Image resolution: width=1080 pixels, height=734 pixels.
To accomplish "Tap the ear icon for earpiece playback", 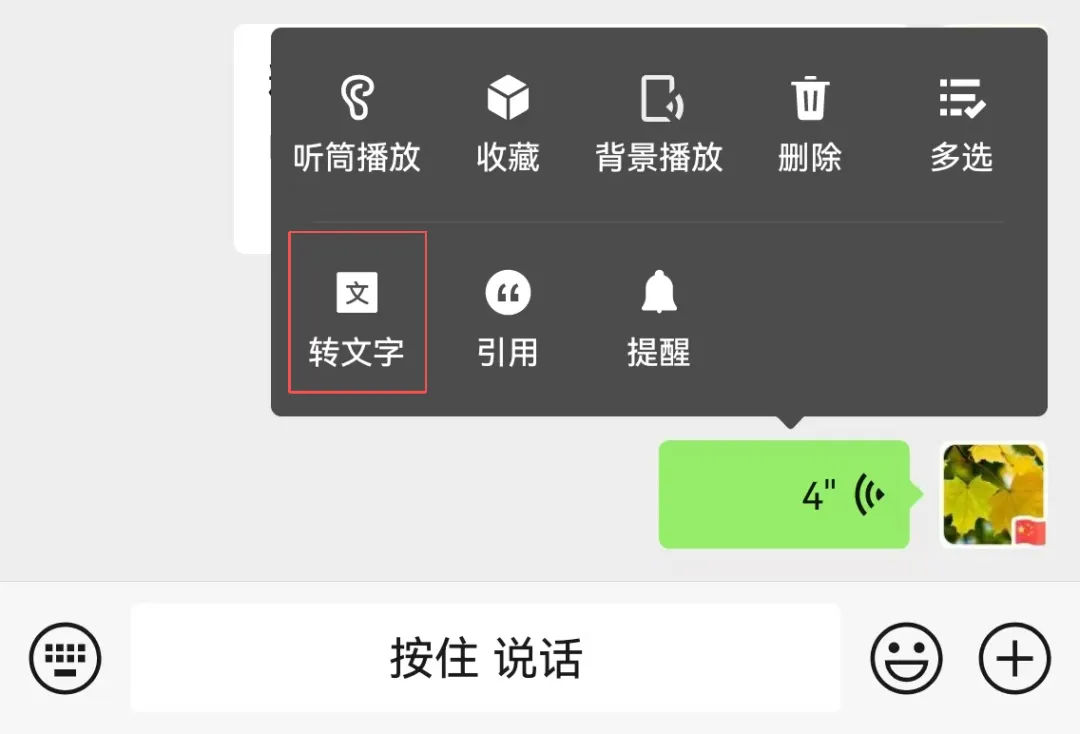I will coord(357,97).
